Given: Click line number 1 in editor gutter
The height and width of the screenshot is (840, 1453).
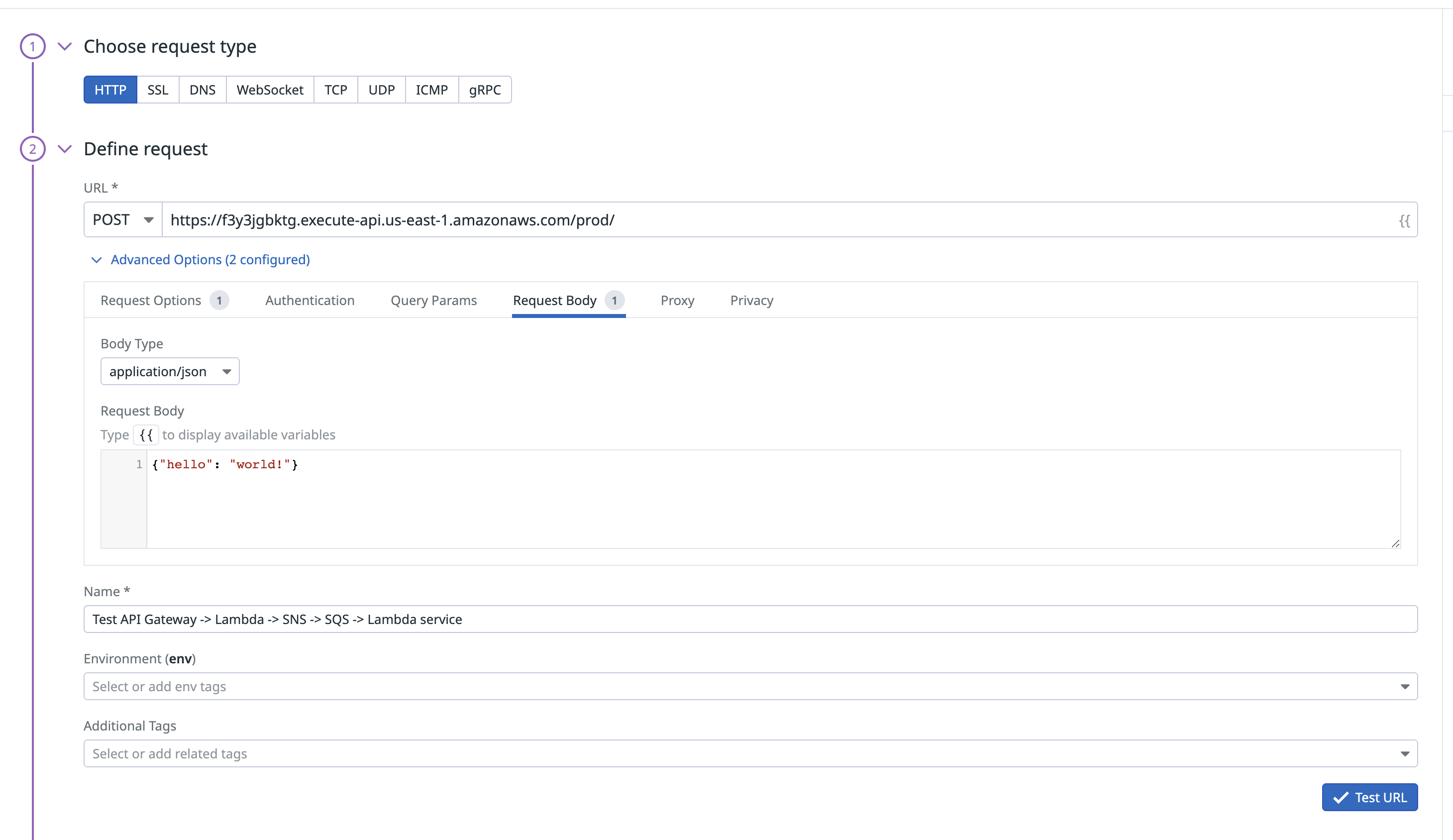Looking at the screenshot, I should (x=139, y=464).
